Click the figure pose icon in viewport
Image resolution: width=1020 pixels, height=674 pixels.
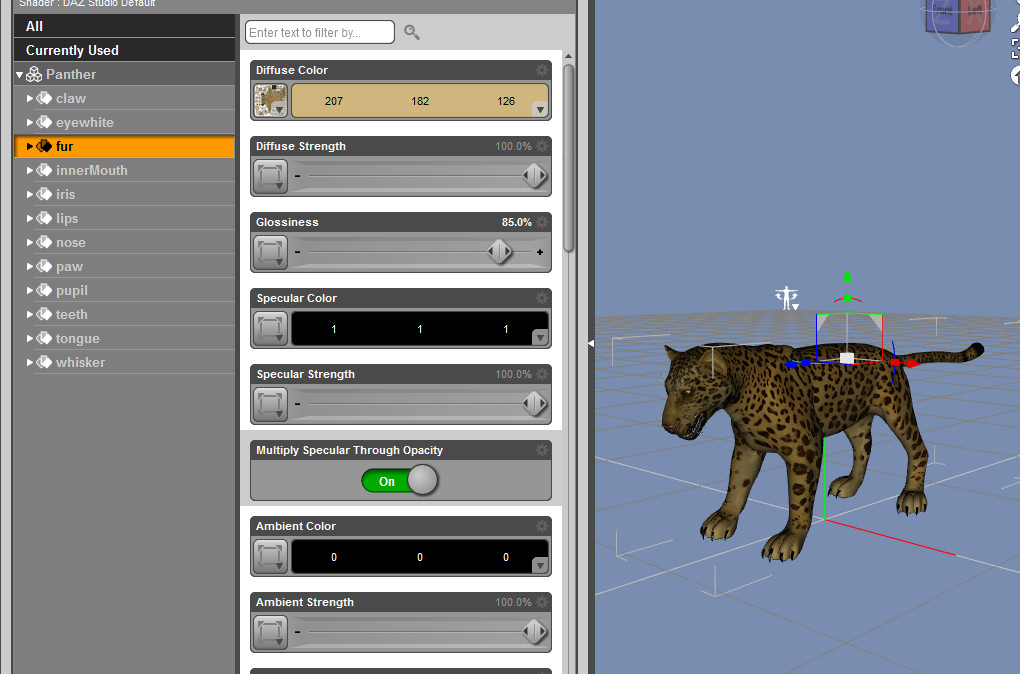click(x=786, y=297)
